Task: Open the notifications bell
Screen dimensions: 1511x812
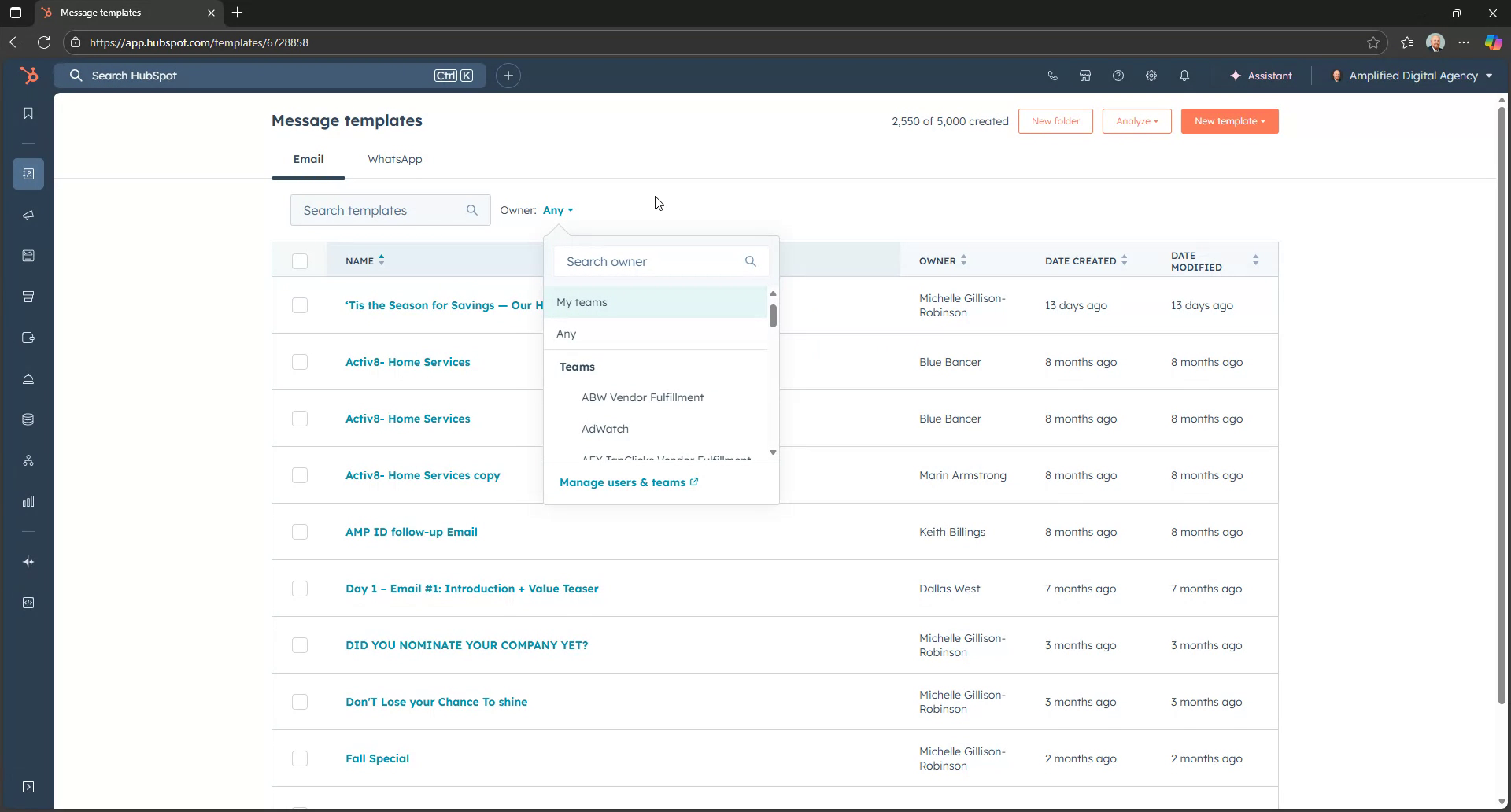Action: (x=1184, y=76)
